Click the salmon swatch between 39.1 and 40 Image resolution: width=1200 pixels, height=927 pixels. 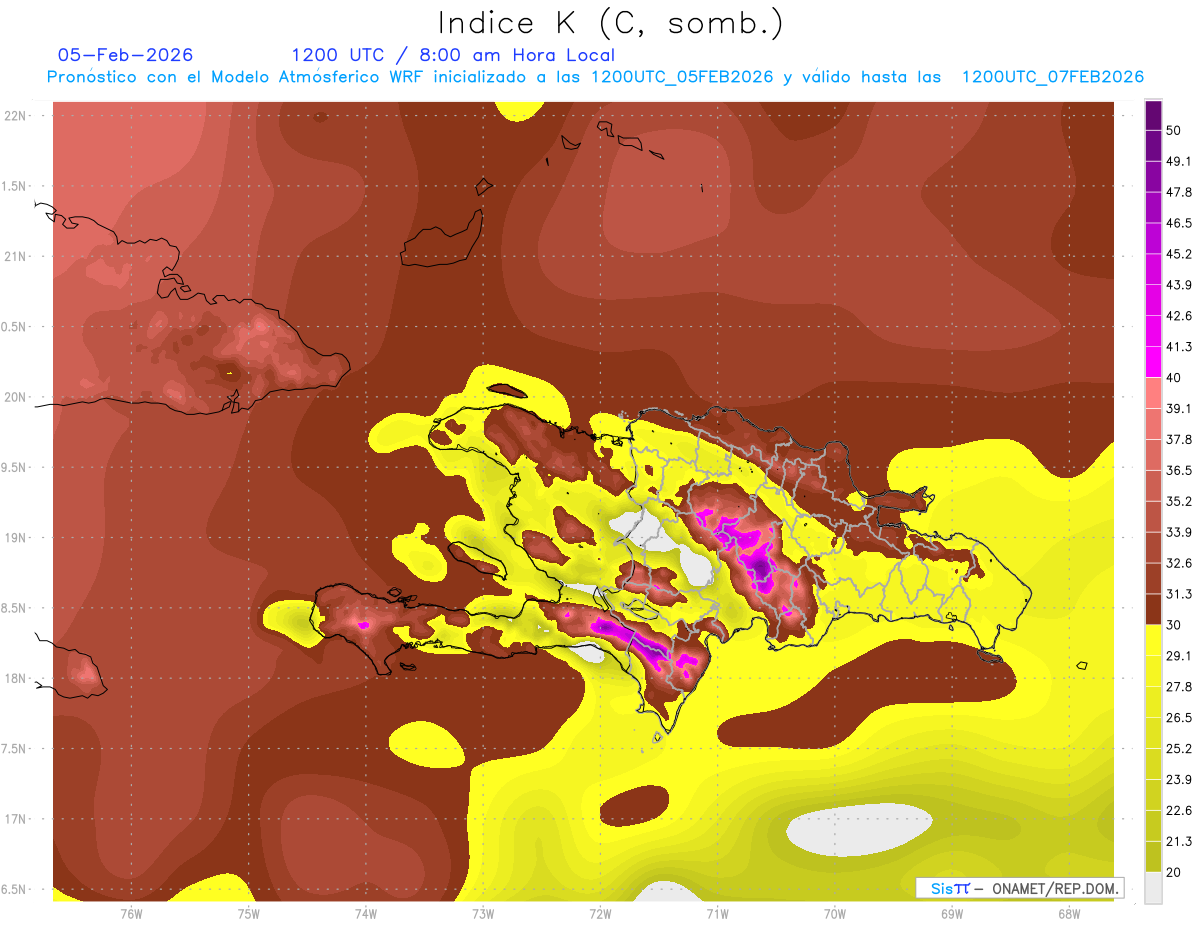(1153, 392)
